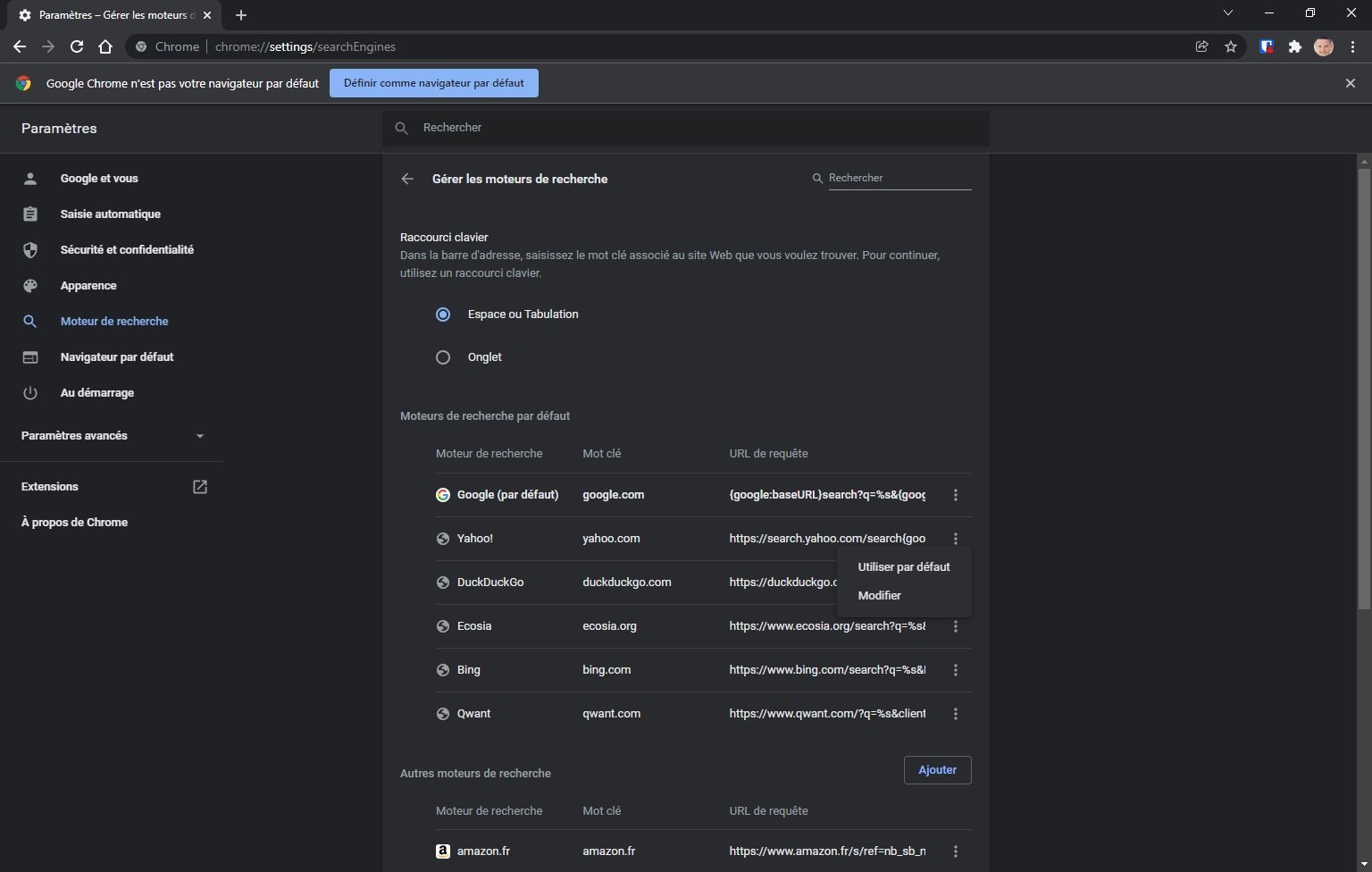Click the Bing search URL cell
This screenshot has height=872, width=1372.
(827, 670)
